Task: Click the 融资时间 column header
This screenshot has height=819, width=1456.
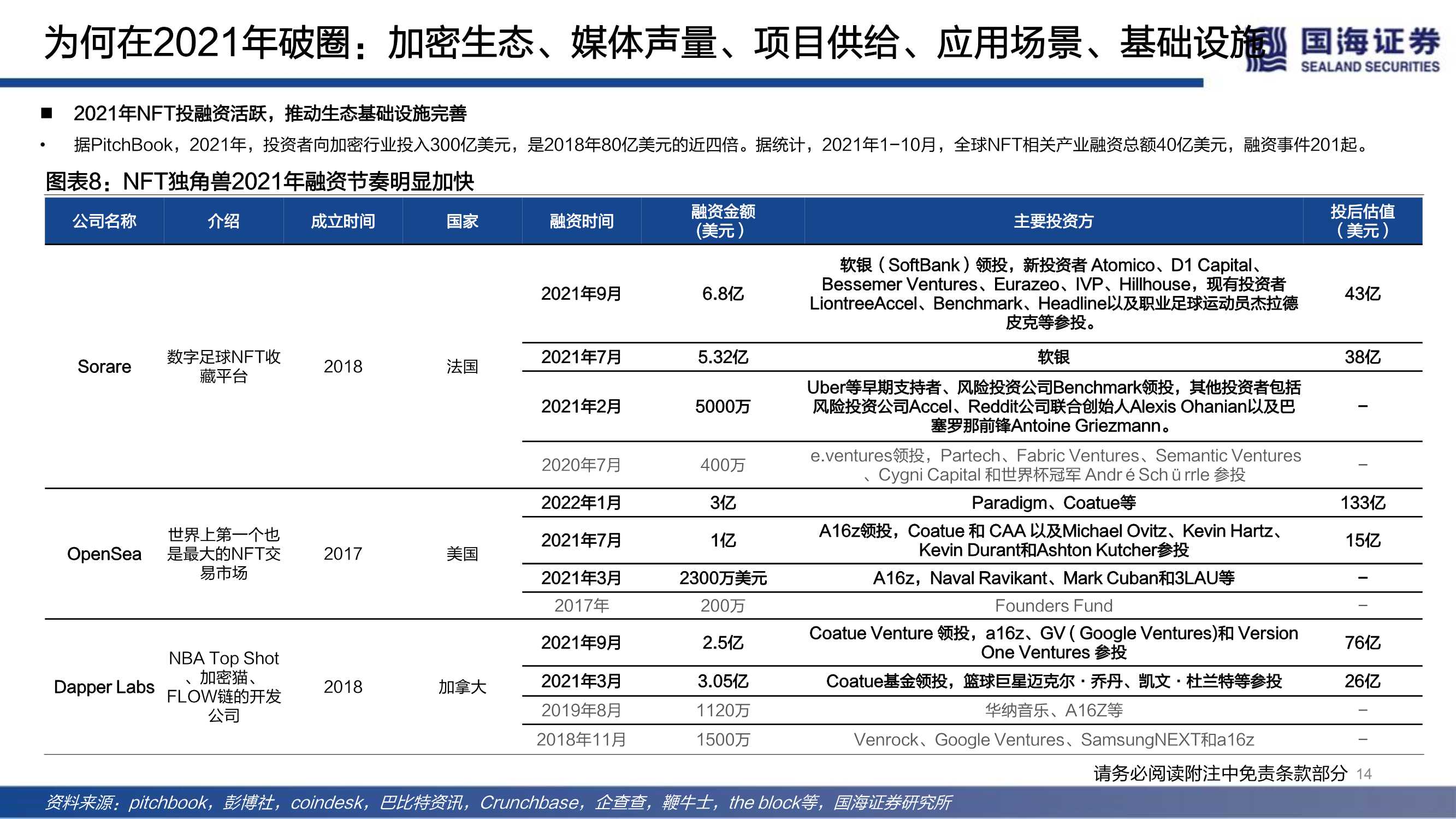Action: [x=581, y=221]
